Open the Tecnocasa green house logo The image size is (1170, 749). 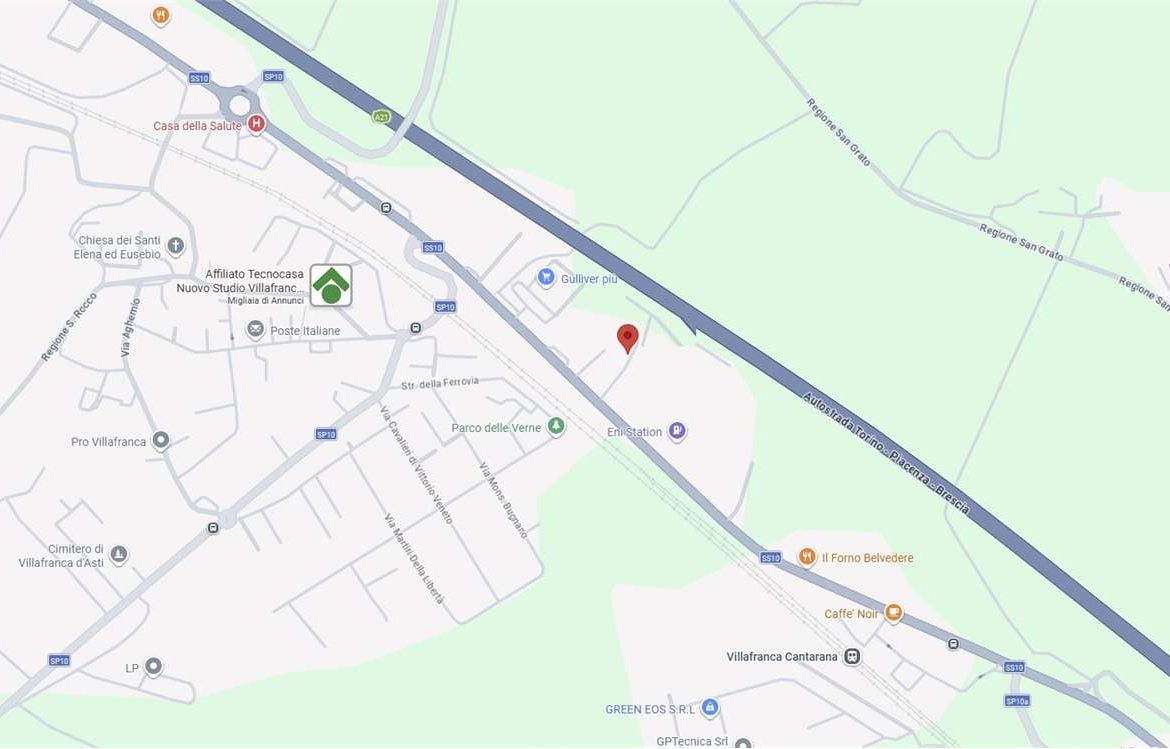(x=331, y=285)
